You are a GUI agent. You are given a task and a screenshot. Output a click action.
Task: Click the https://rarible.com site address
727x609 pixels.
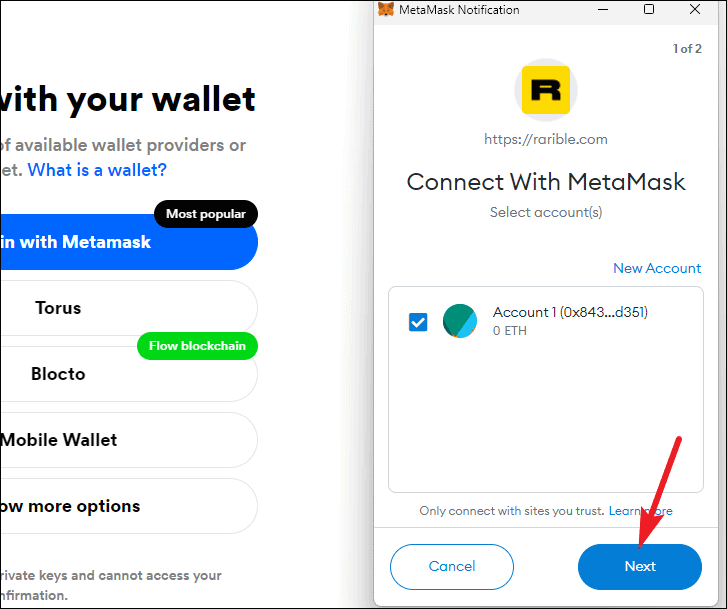546,139
